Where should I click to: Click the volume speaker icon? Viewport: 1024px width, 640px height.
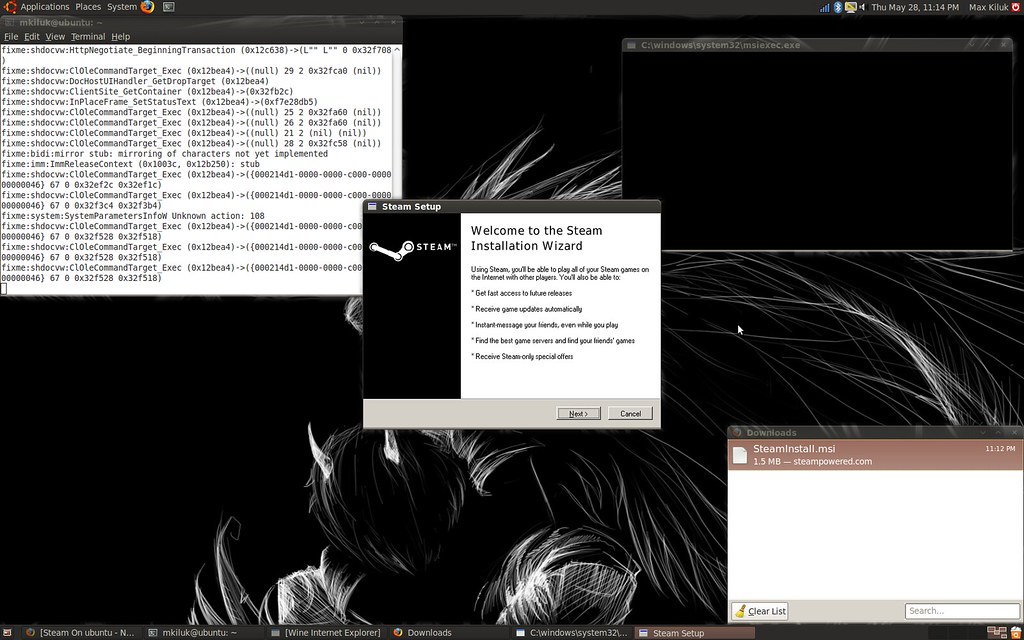coord(862,7)
